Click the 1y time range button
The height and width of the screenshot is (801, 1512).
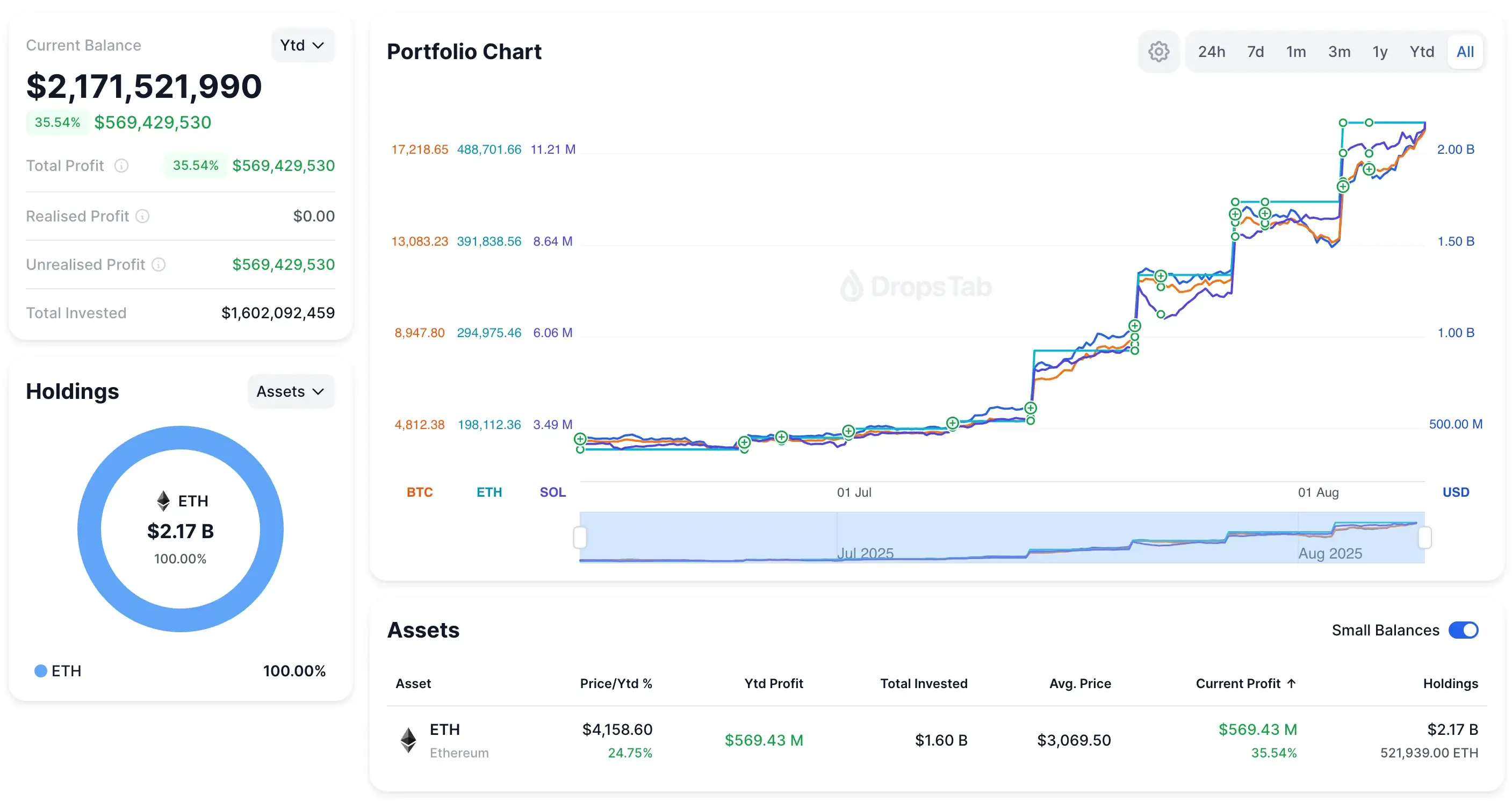pos(1380,51)
